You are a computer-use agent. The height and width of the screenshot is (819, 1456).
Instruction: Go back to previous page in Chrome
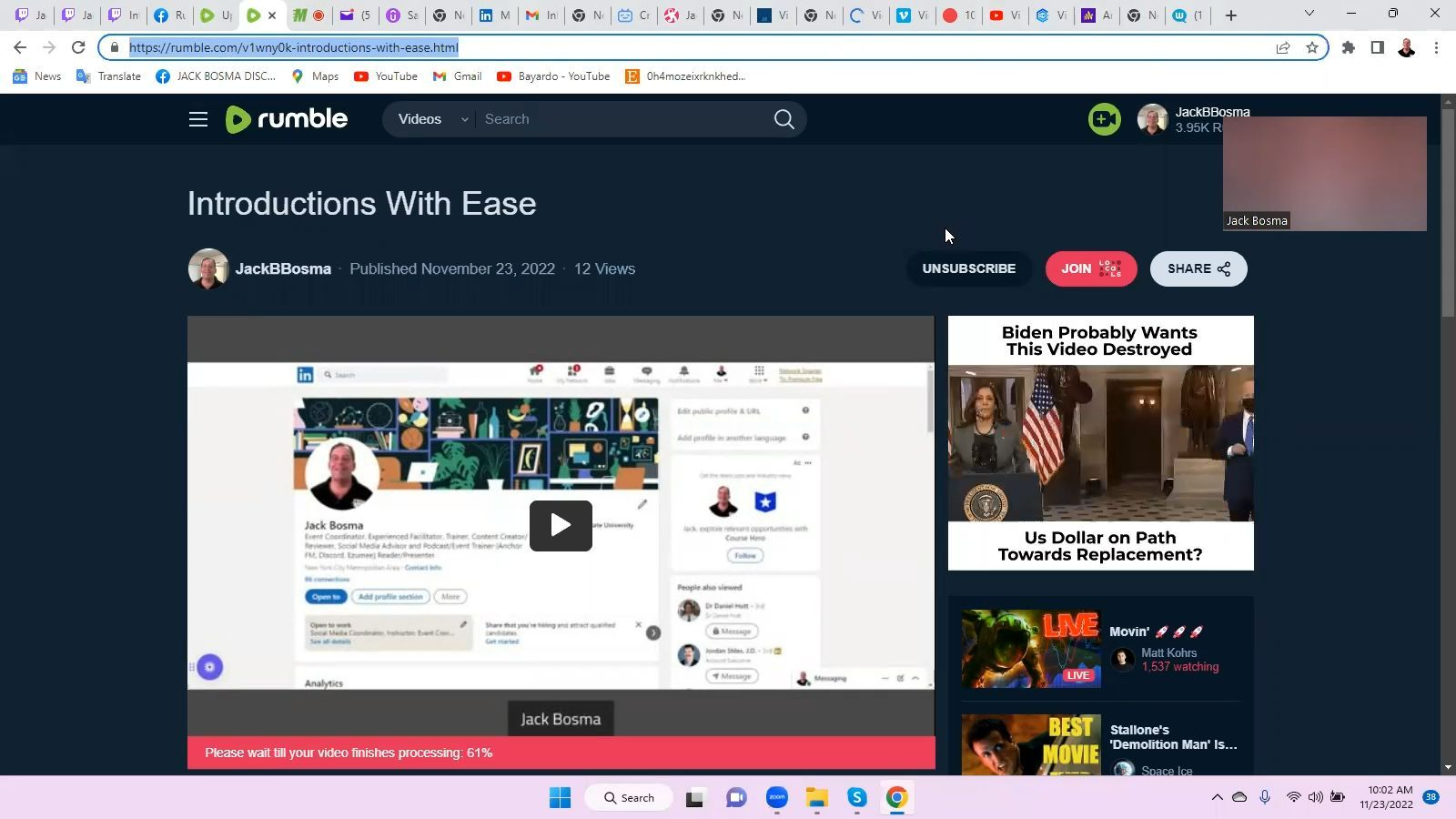[x=20, y=47]
